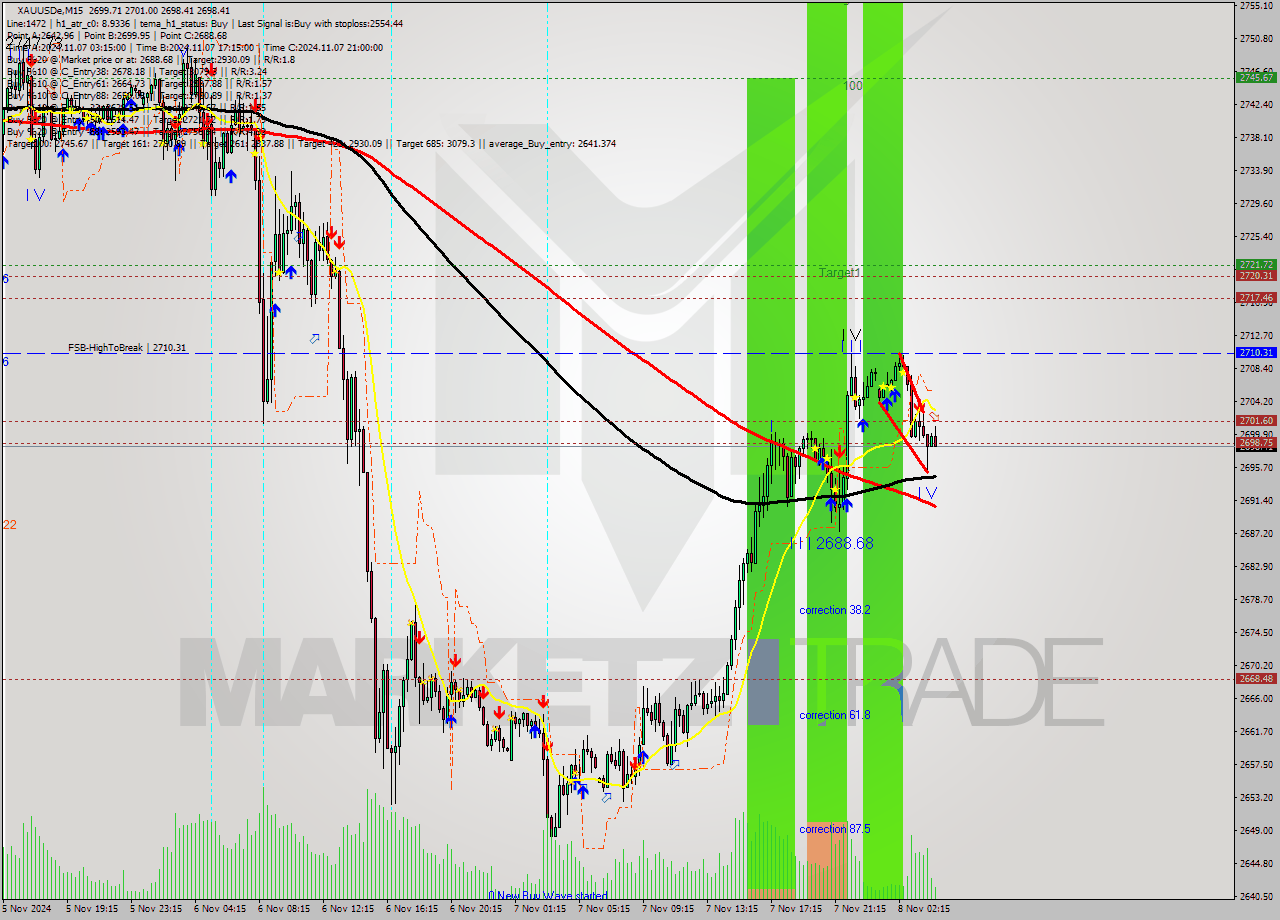The height and width of the screenshot is (920, 1280).
Task: Click the '5 Nov 2024' date label
Action: (x=26, y=909)
